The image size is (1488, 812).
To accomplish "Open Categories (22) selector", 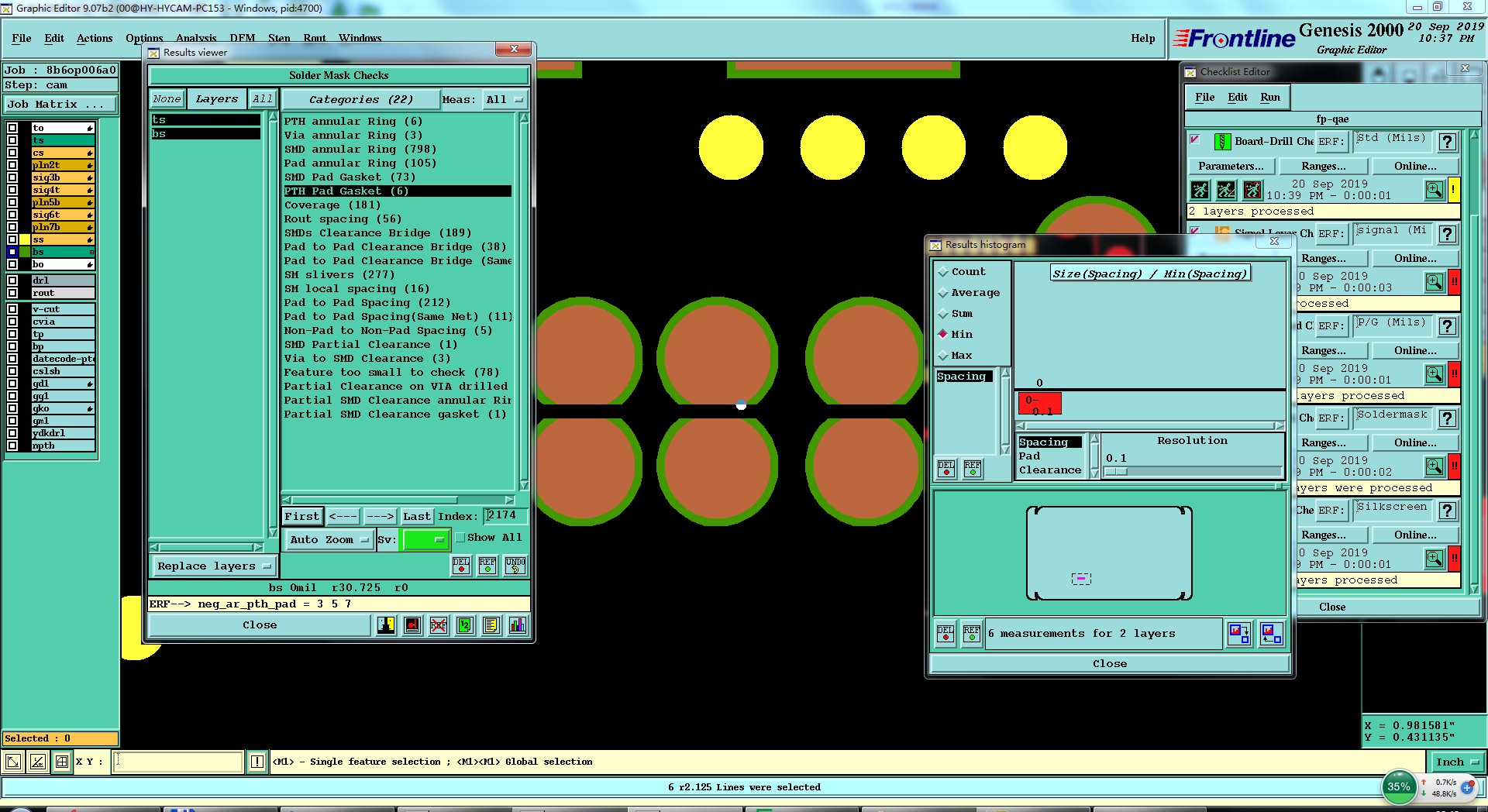I will (360, 100).
